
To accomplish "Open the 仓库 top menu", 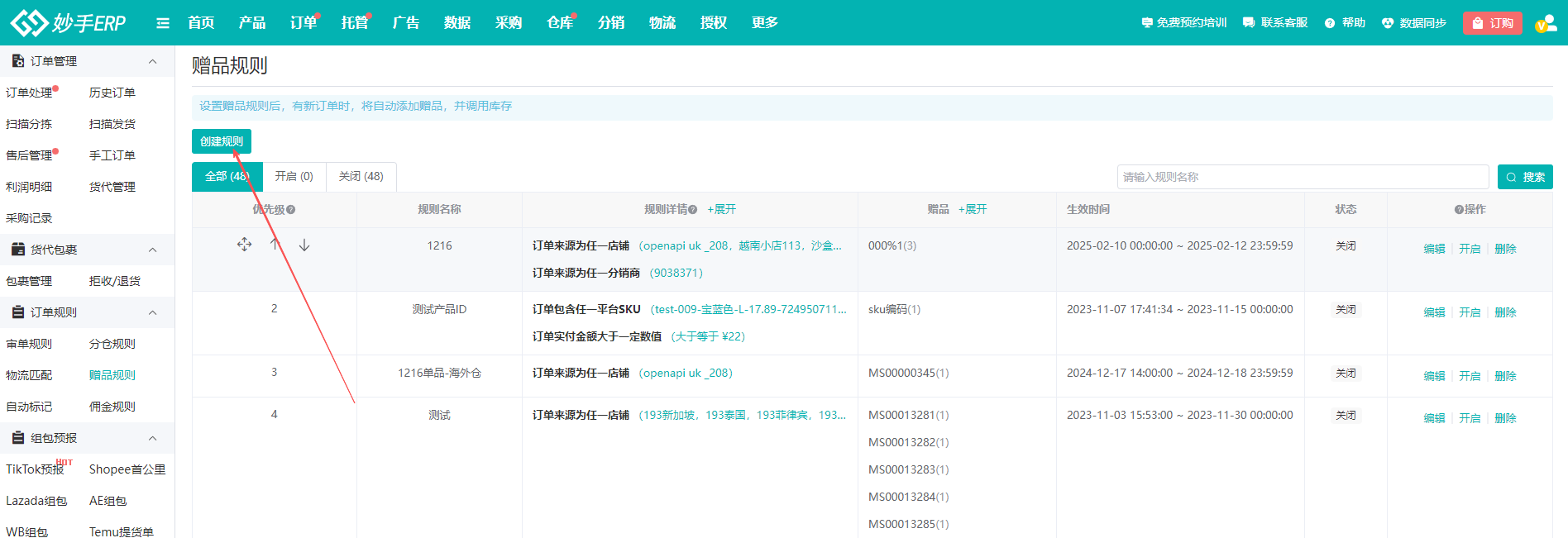I will click(x=560, y=23).
